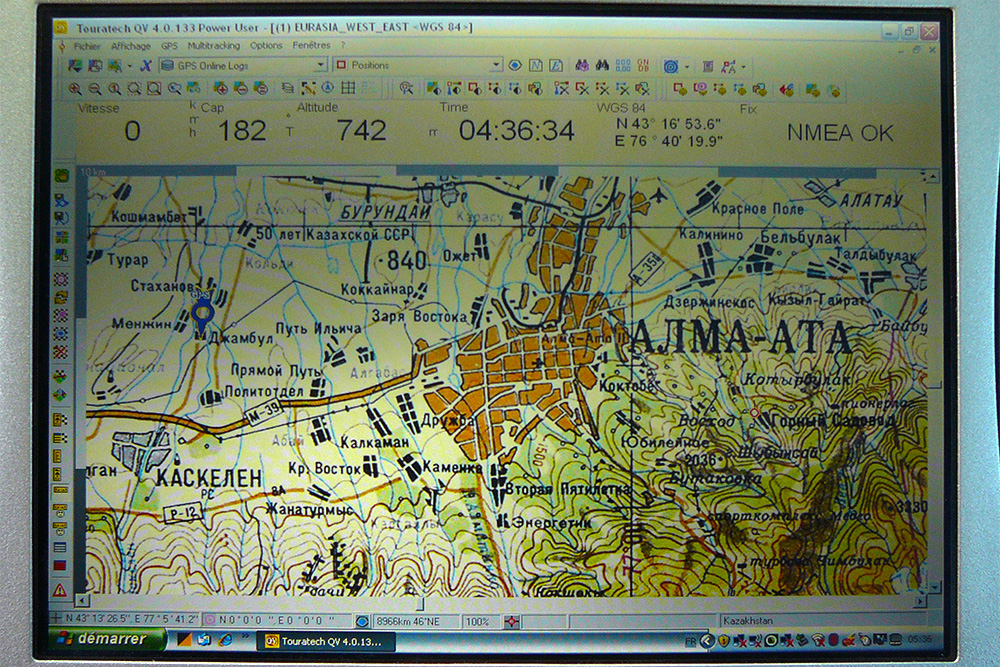The image size is (1000, 667).
Task: Toggle the eye visibility icon
Action: coord(515,65)
